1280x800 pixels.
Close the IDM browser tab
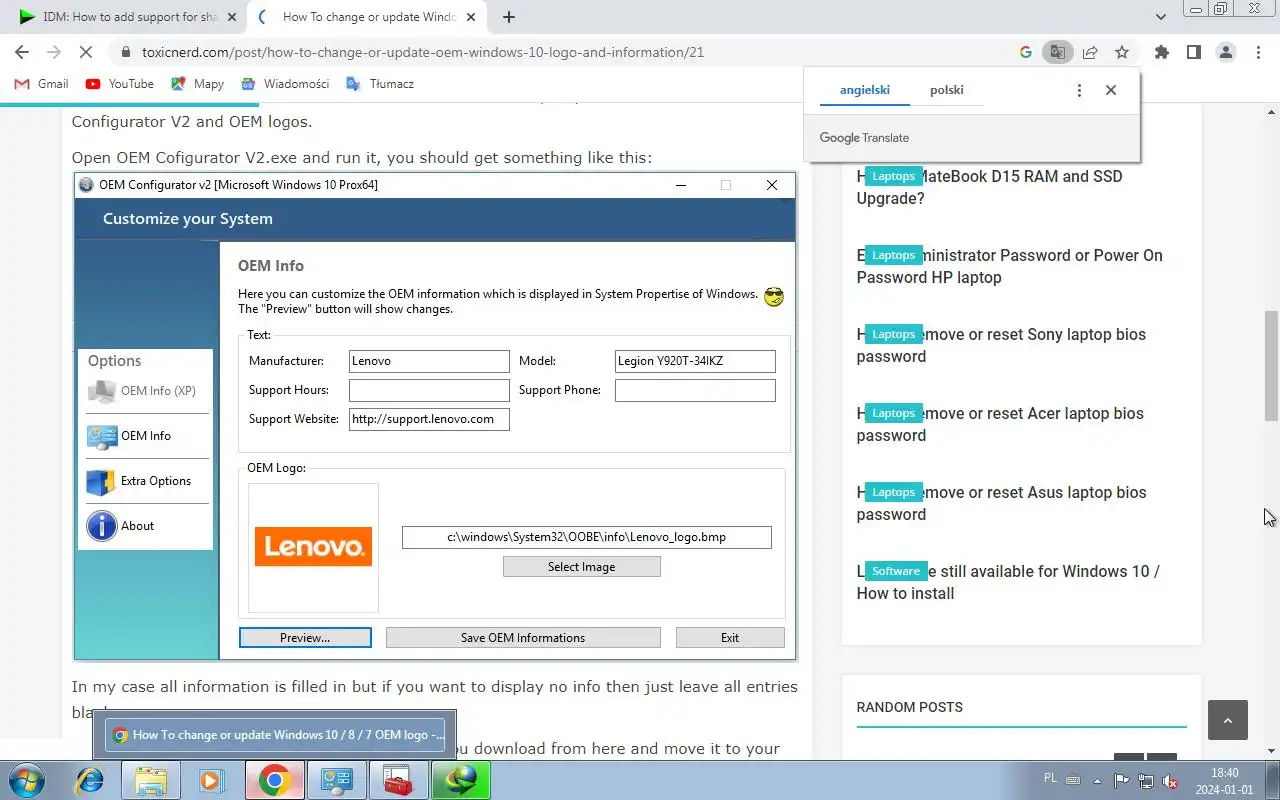232,17
